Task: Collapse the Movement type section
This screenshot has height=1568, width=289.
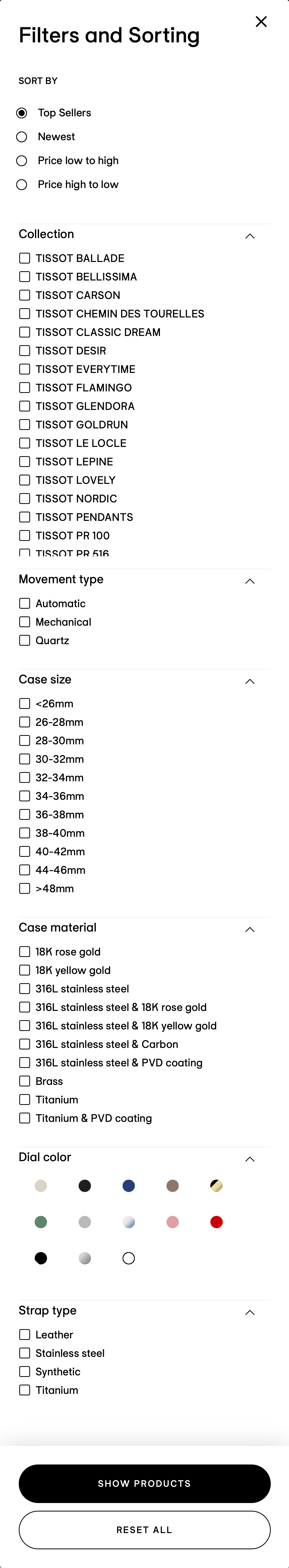Action: tap(249, 581)
